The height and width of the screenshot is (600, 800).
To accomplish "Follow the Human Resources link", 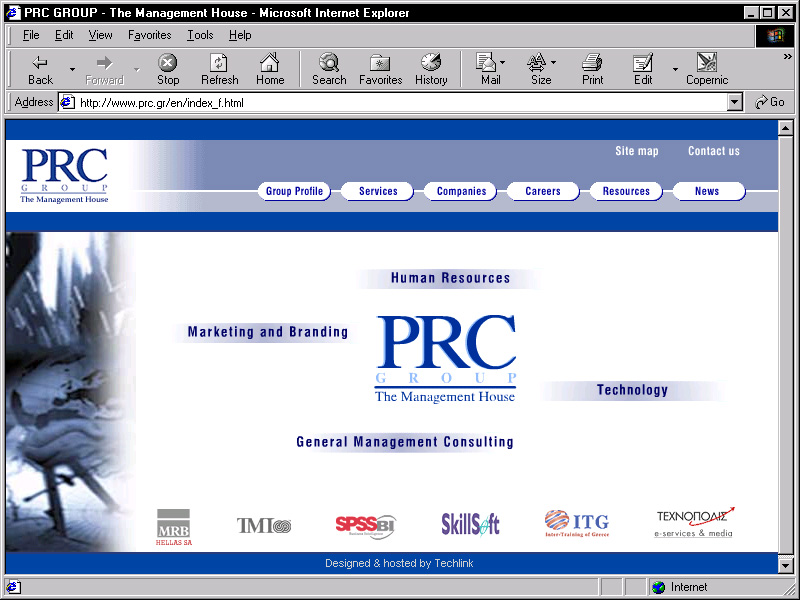I will [450, 278].
